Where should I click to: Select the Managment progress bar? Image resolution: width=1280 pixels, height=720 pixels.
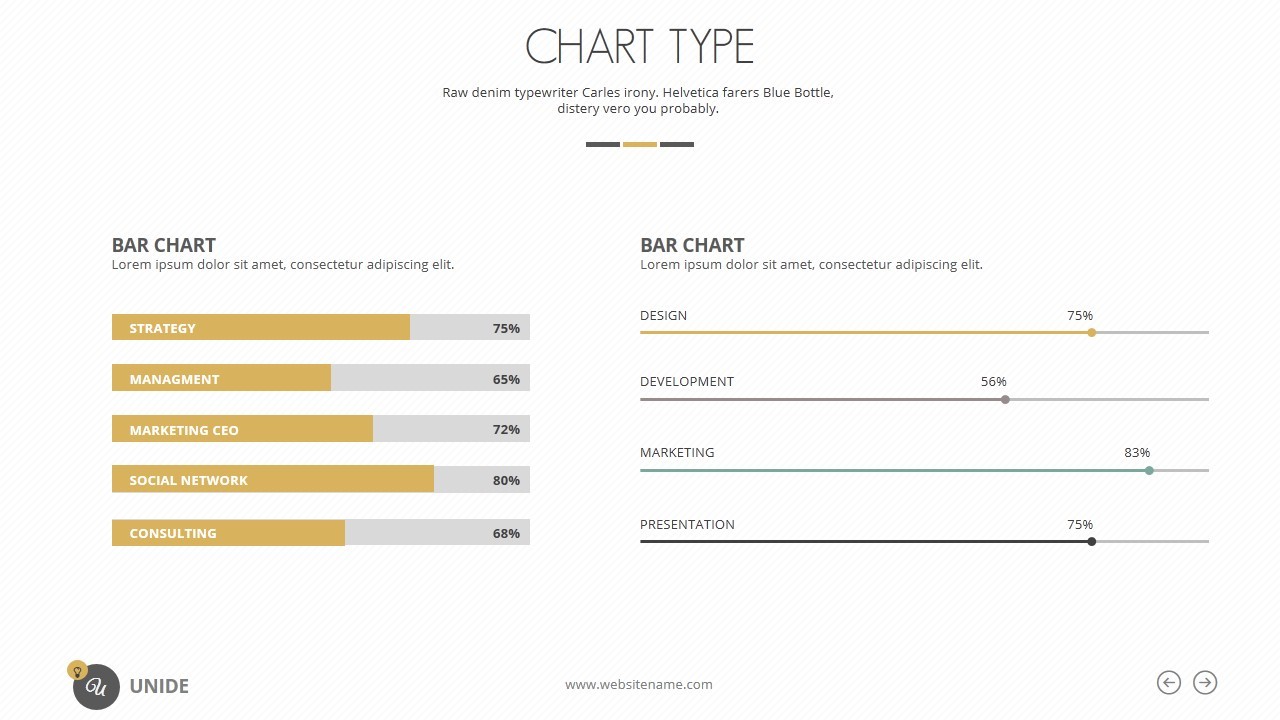(320, 378)
